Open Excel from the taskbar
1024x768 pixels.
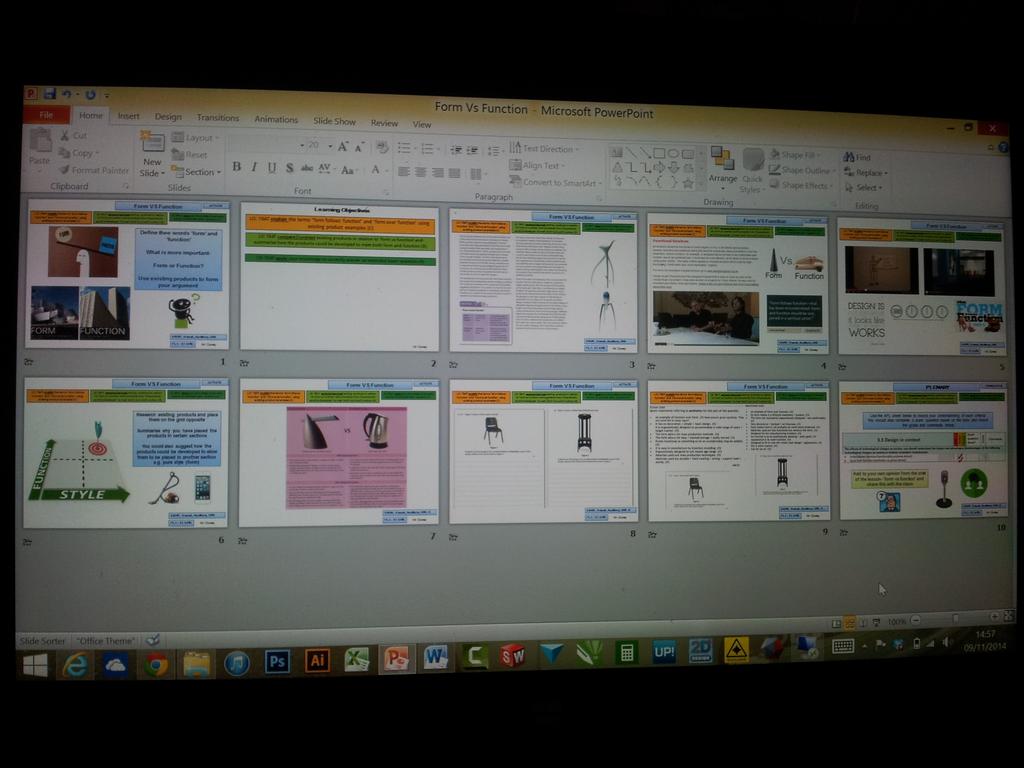point(357,659)
